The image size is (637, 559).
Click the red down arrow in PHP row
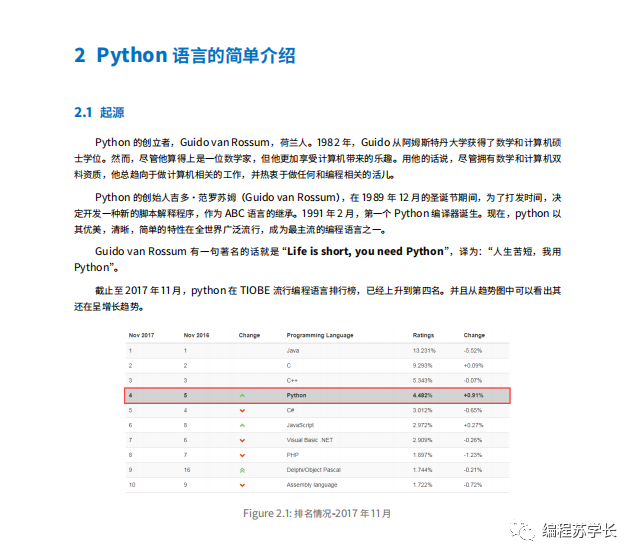coord(242,455)
